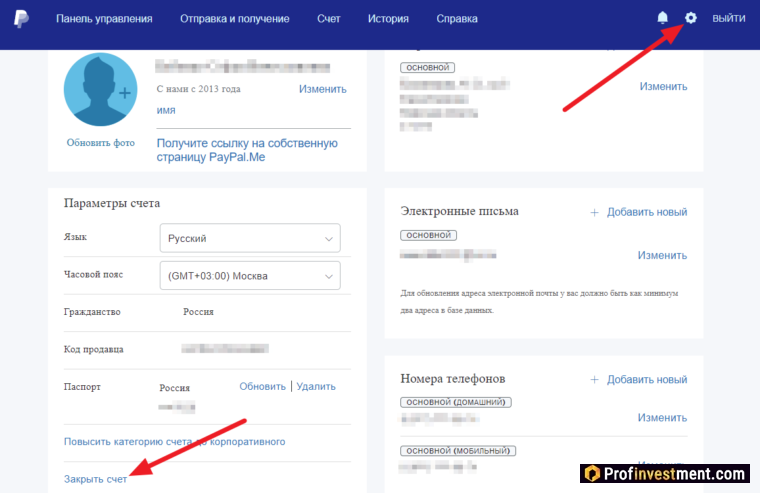Click Изменить for the primary email

tap(662, 255)
